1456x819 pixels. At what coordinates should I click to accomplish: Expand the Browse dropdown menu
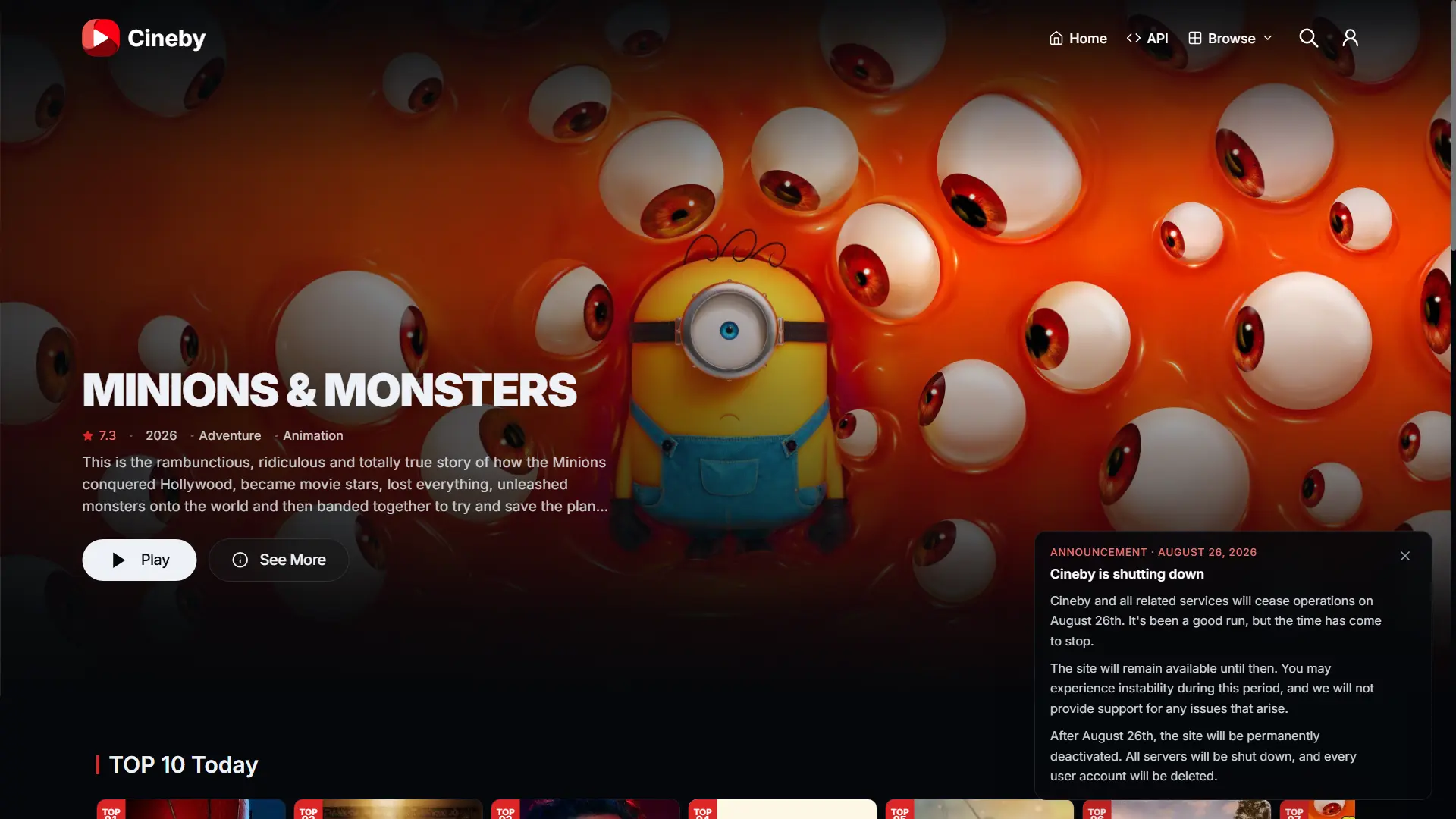1230,38
